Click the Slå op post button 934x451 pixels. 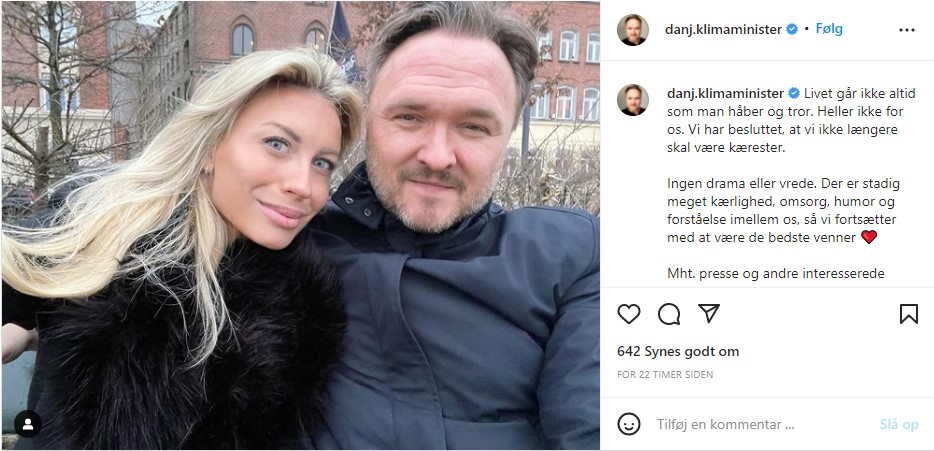pyautogui.click(x=899, y=424)
